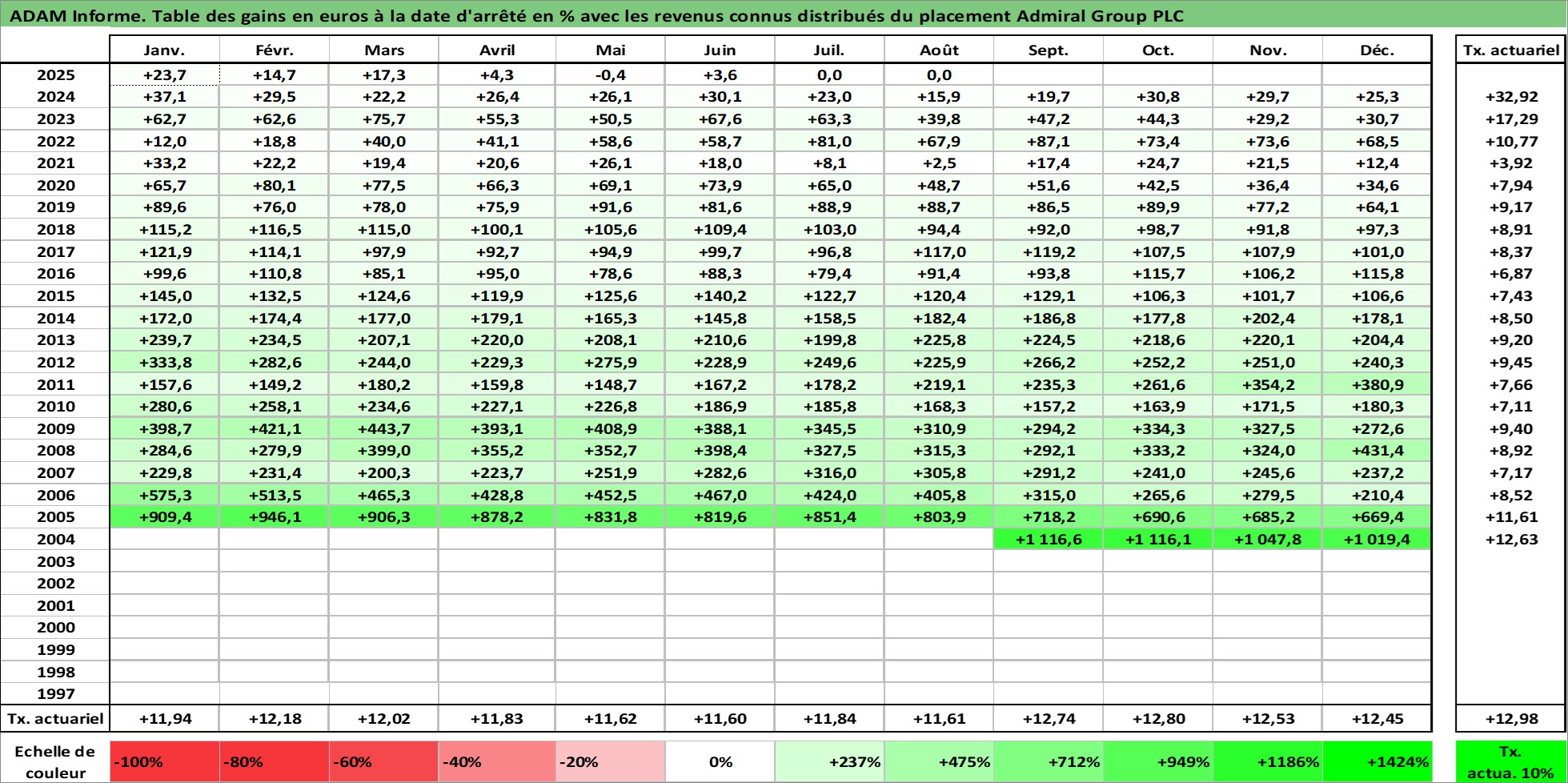The height and width of the screenshot is (783, 1568).
Task: Select the 2004 Oct. value +1 116,1
Action: [x=1158, y=540]
